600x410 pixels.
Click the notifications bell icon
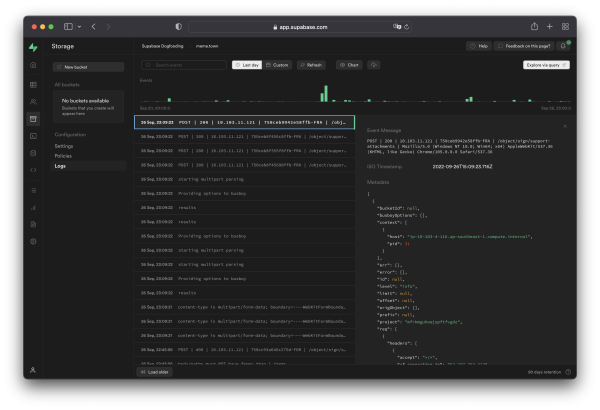pos(565,46)
